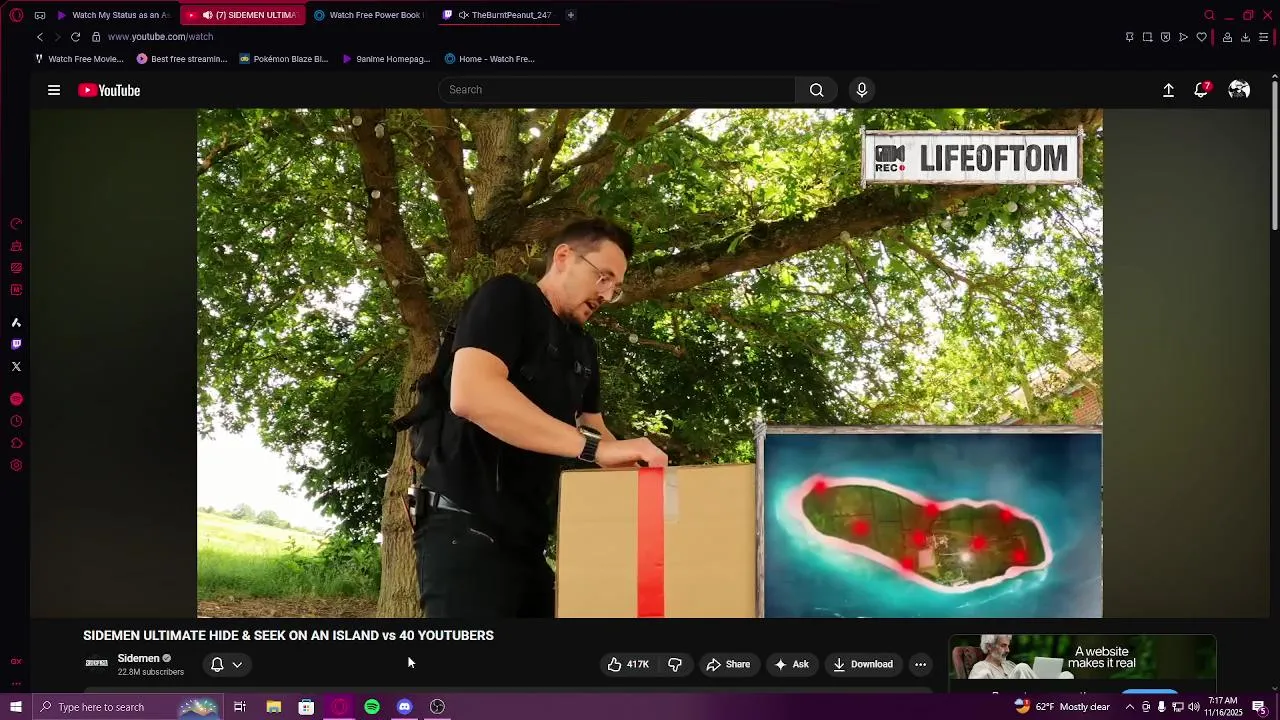The width and height of the screenshot is (1280, 720).
Task: Open a new browser tab
Action: click(x=571, y=15)
